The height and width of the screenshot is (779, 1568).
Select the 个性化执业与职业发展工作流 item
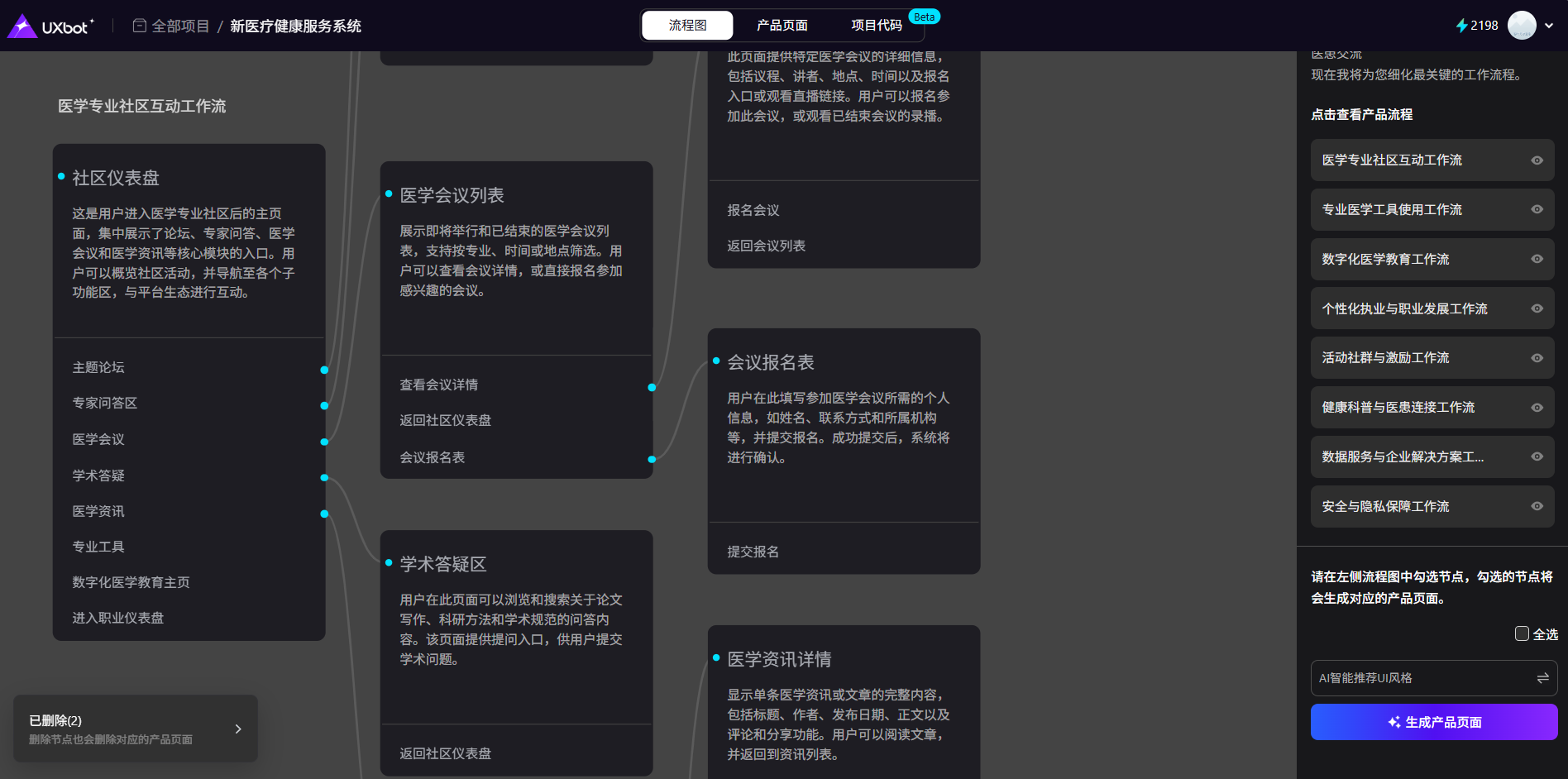coord(1404,308)
